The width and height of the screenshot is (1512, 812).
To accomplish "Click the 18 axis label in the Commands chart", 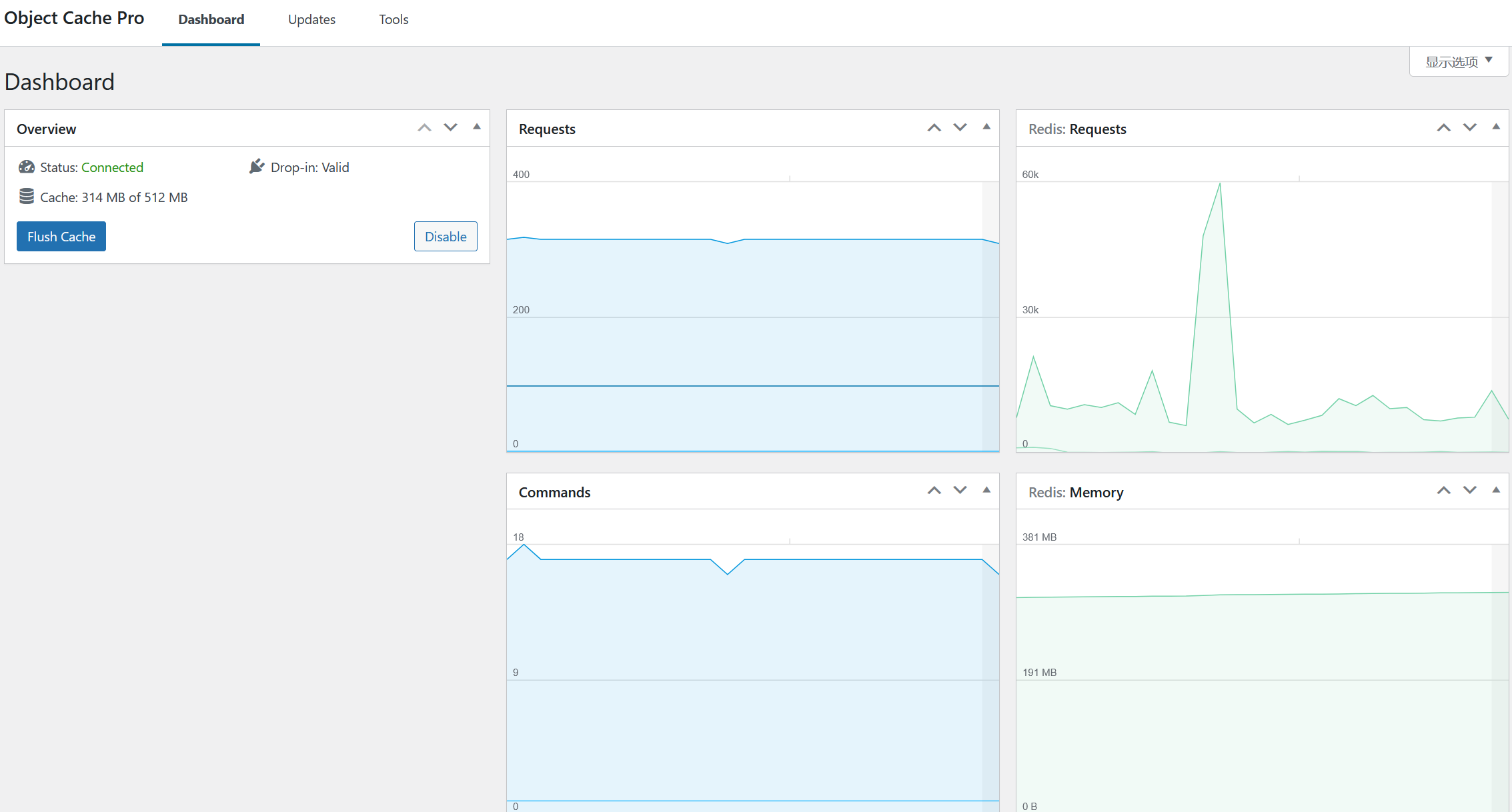I will pos(518,537).
